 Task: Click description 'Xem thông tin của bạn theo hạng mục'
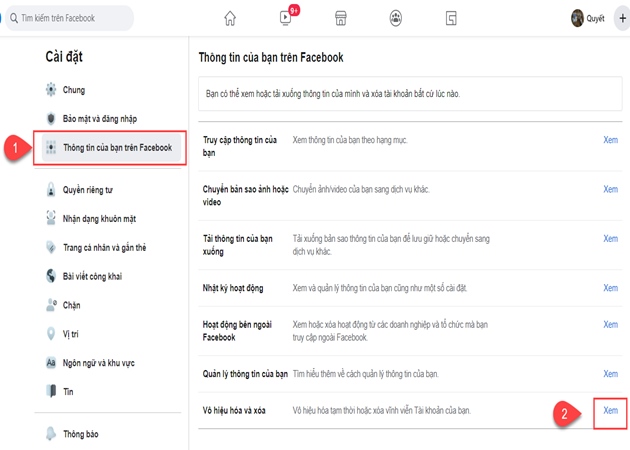point(350,140)
